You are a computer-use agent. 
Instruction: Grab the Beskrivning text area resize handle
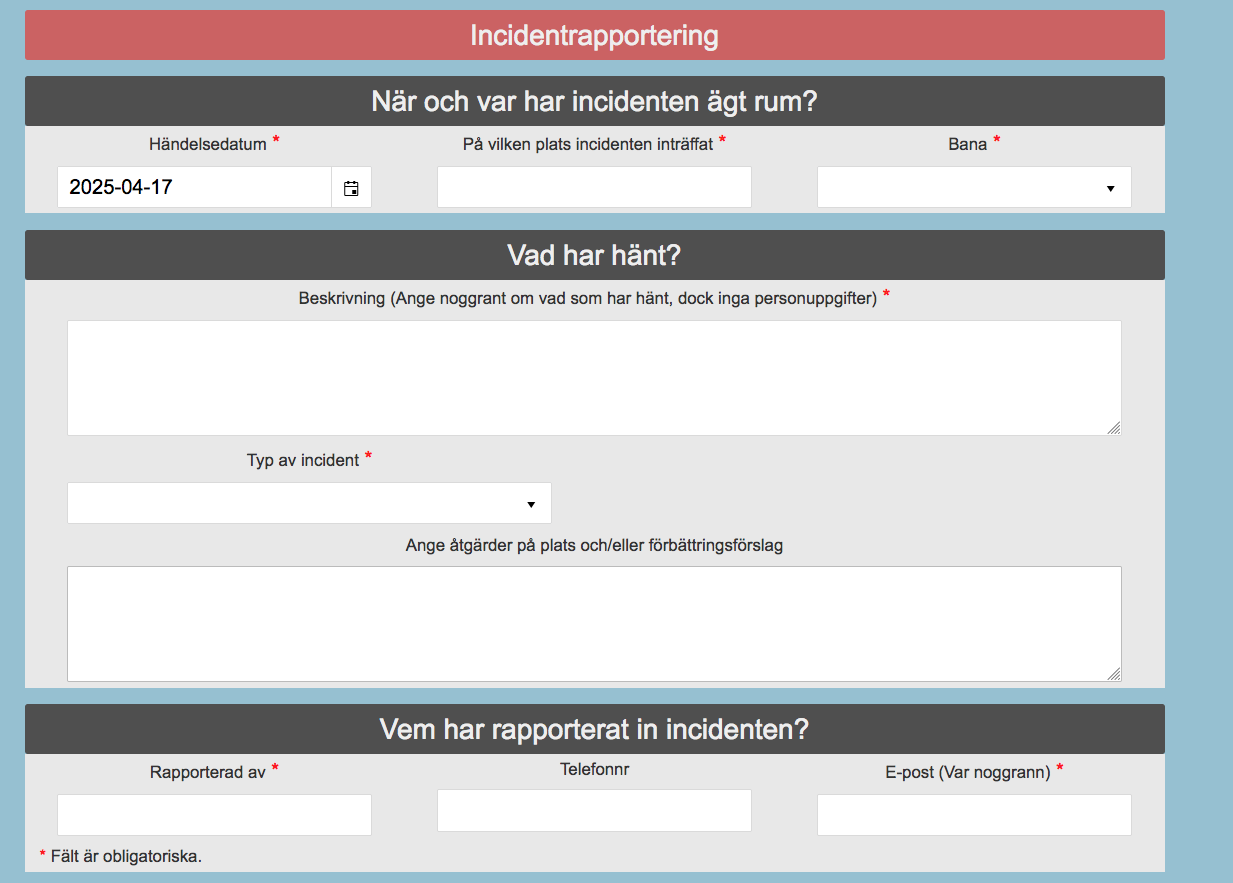click(1114, 428)
